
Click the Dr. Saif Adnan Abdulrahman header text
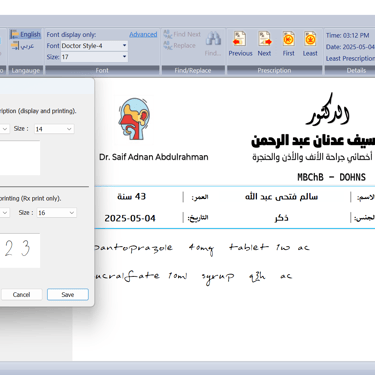click(154, 157)
